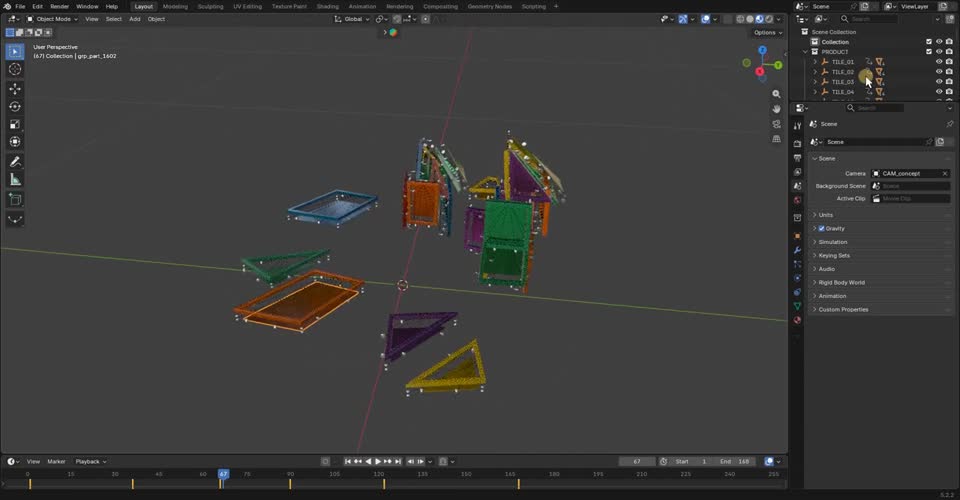Click the viewport zoom magnifier icon
The image size is (960, 500).
coord(776,94)
